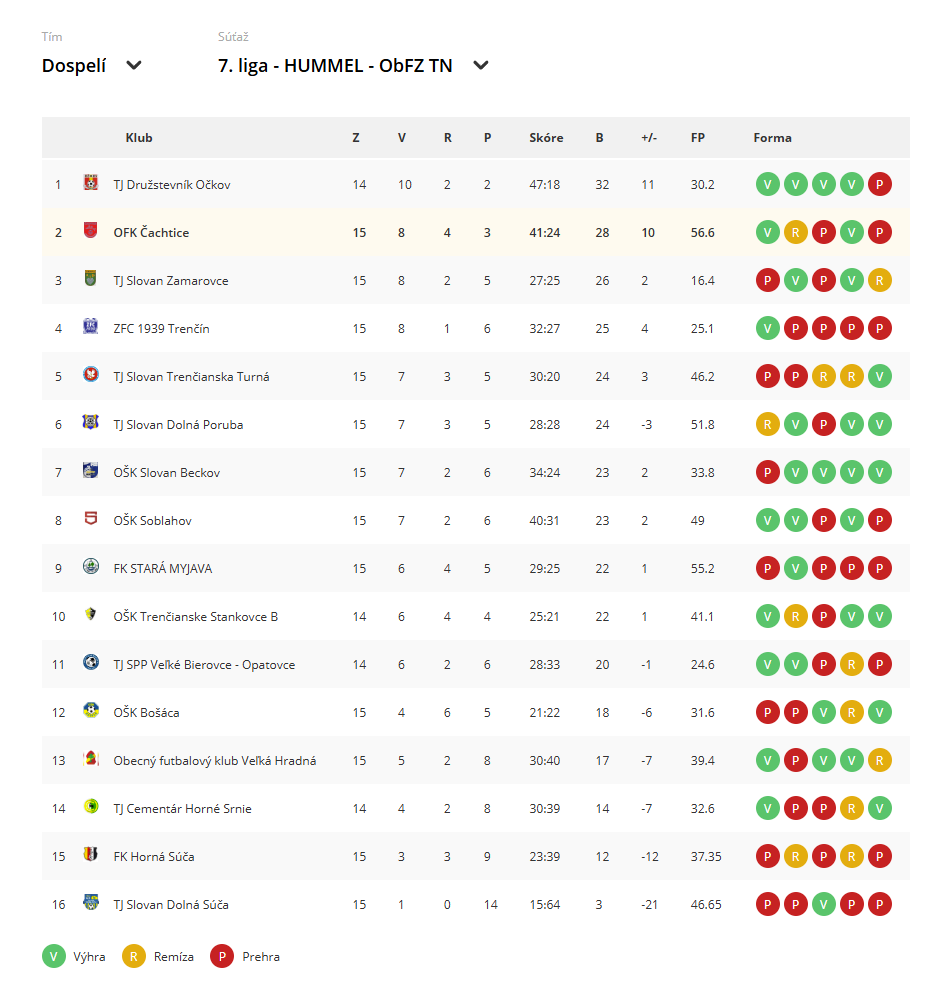Click OŠK Soblahov club logo

(x=91, y=519)
